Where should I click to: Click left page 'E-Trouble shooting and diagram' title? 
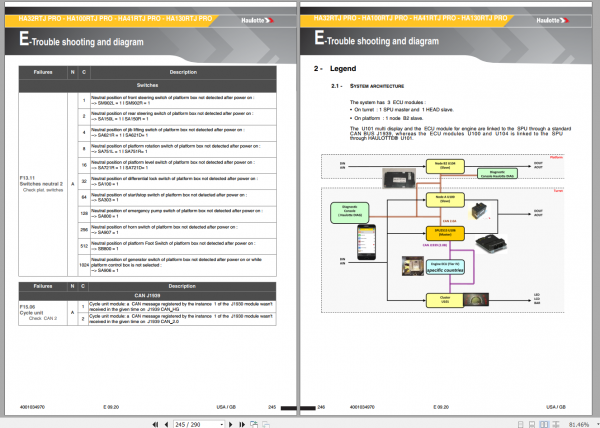pyautogui.click(x=81, y=41)
